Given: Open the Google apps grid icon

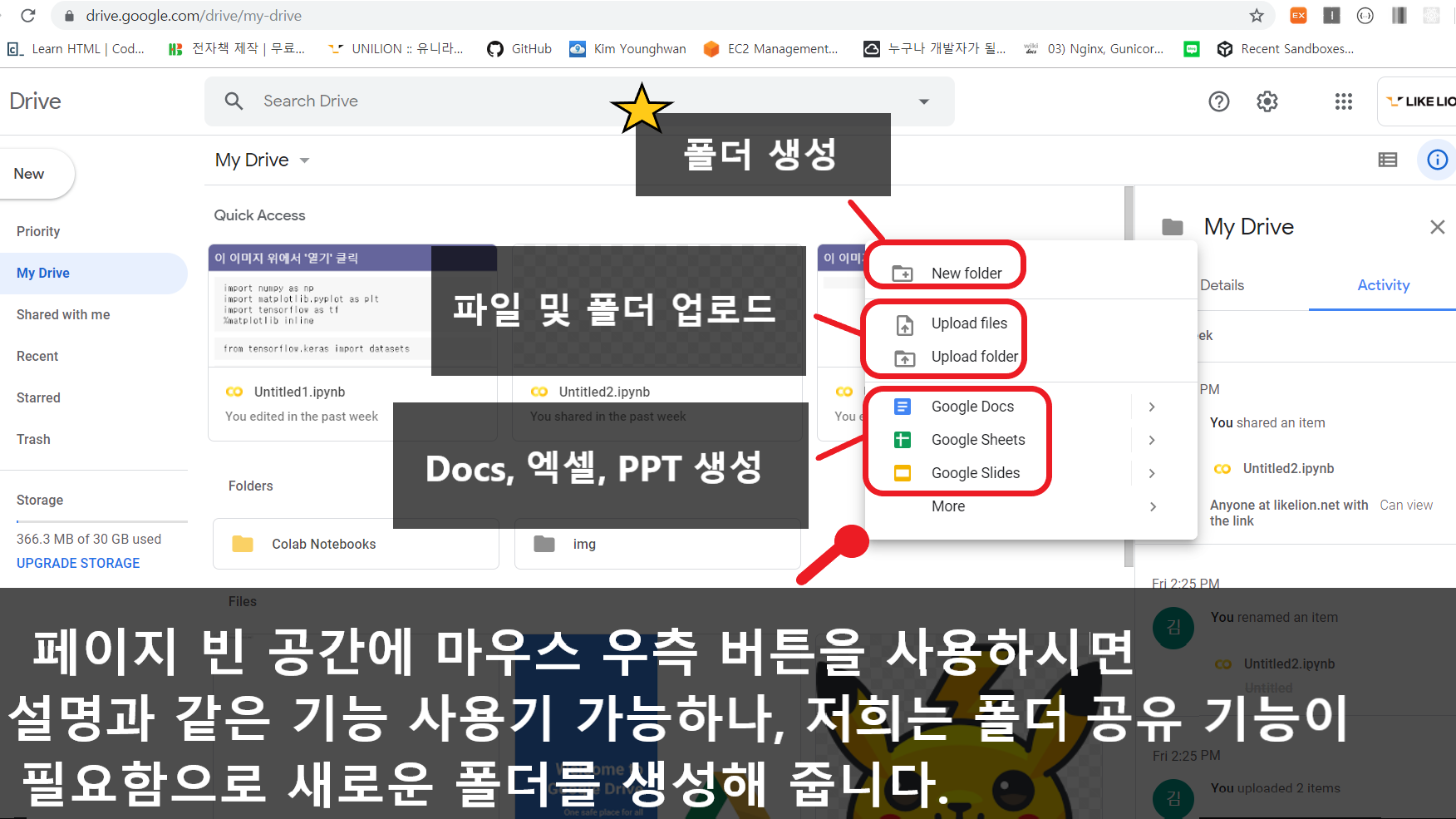Looking at the screenshot, I should (x=1343, y=101).
